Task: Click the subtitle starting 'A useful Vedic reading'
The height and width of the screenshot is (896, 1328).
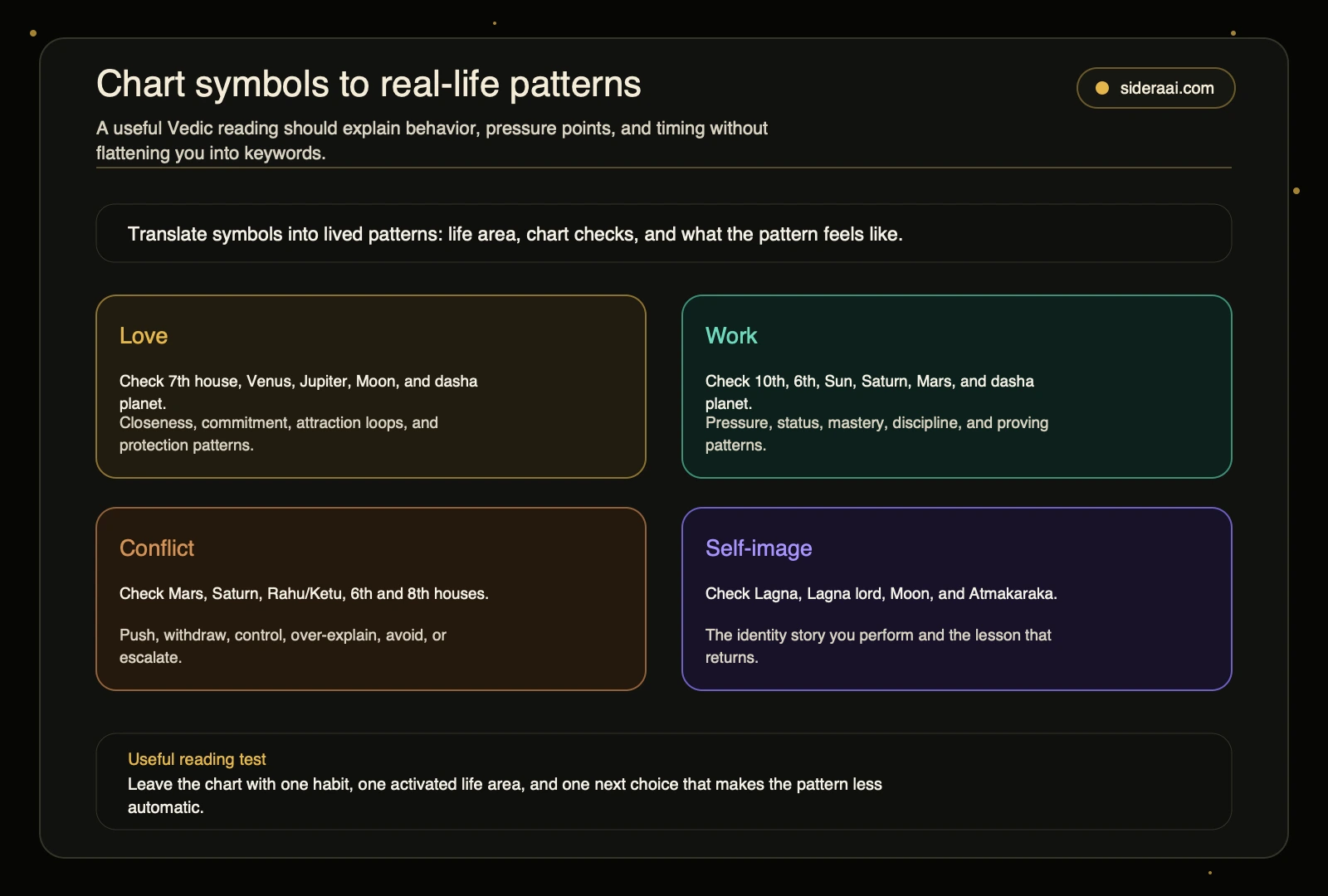Action: coord(432,140)
